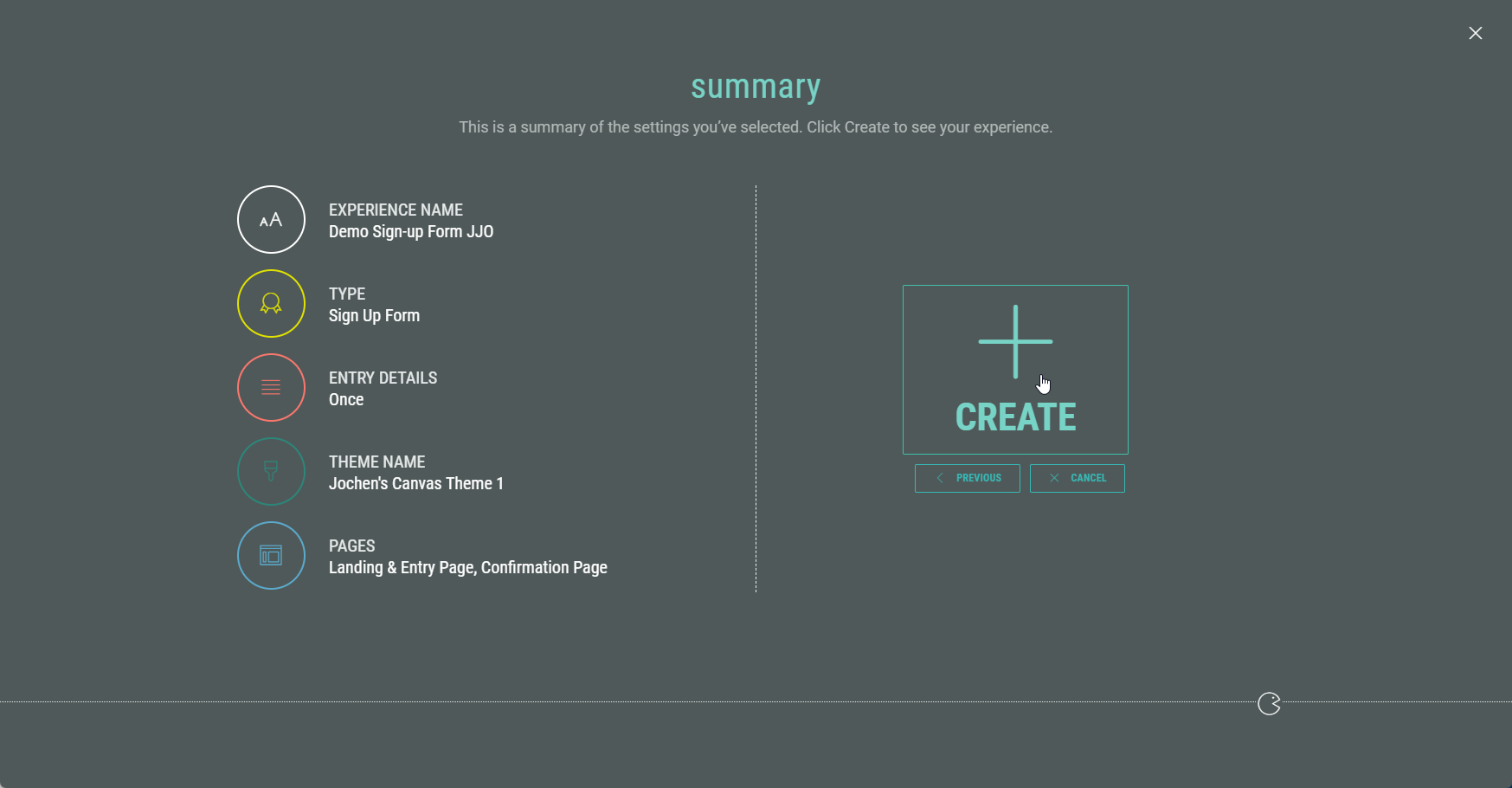Click the round icon on bottom dotted line
Screen dimensions: 1512x788
(x=1269, y=704)
